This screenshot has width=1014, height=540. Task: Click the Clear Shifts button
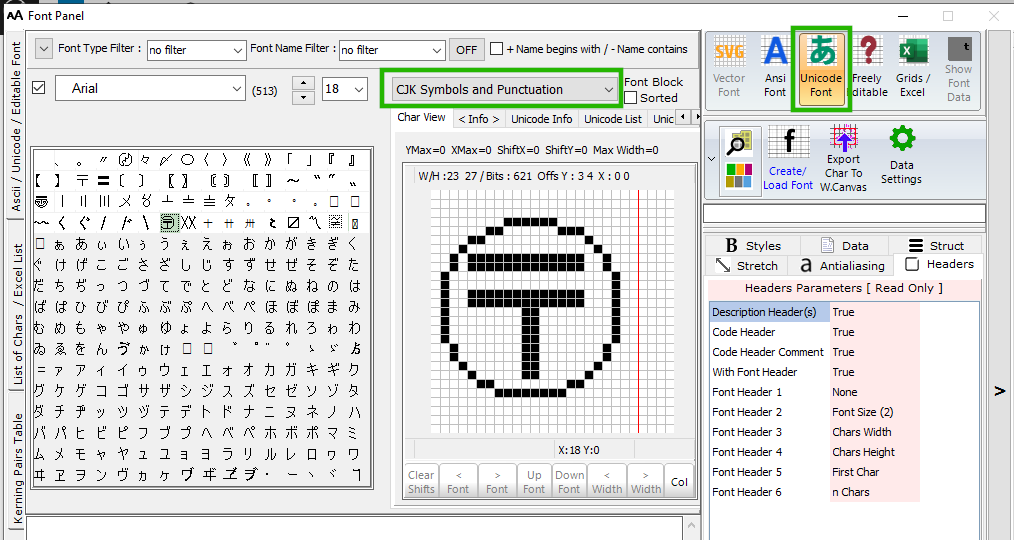click(x=421, y=482)
